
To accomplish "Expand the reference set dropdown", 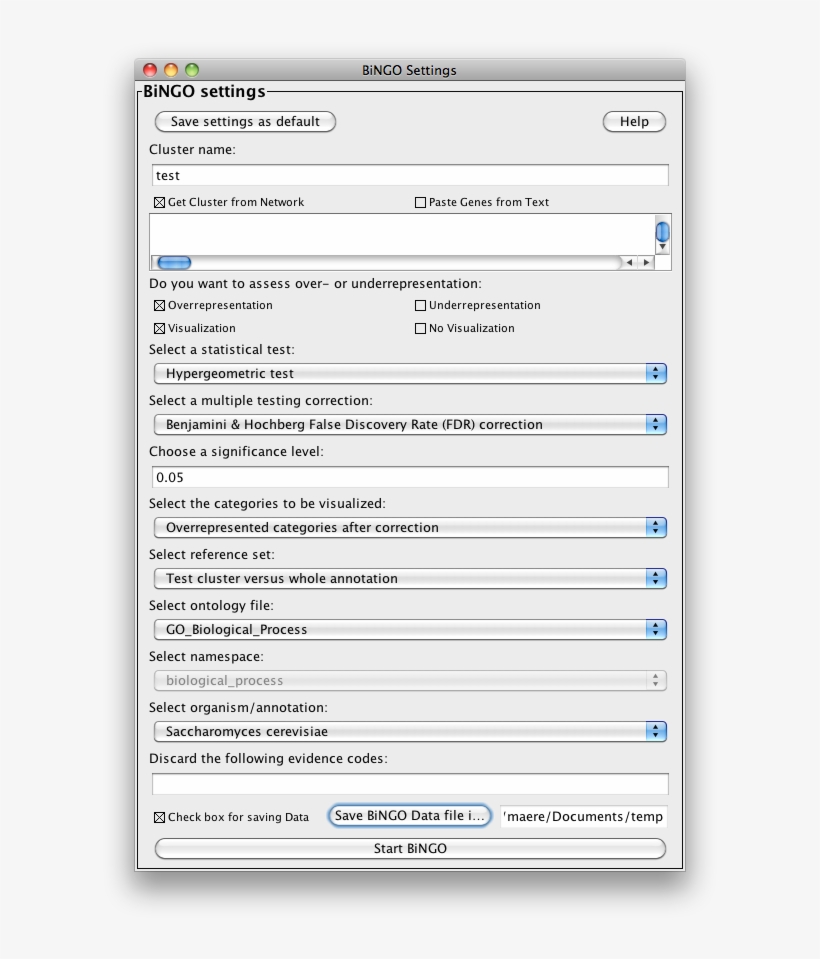I will point(410,578).
